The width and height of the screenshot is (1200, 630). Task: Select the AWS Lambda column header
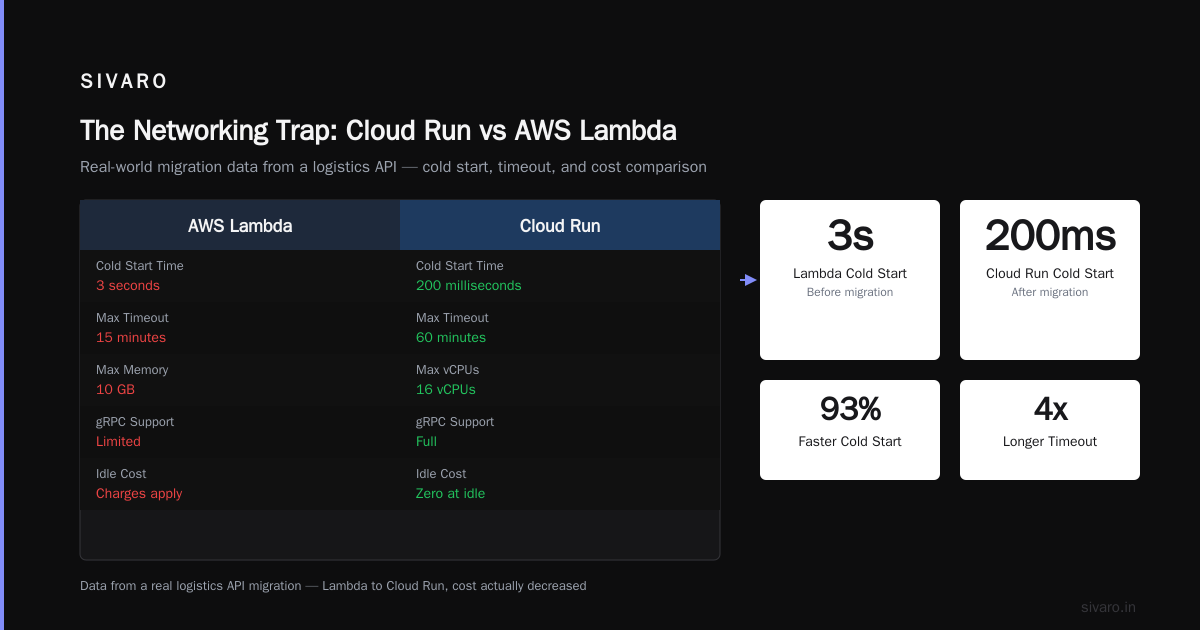[240, 225]
